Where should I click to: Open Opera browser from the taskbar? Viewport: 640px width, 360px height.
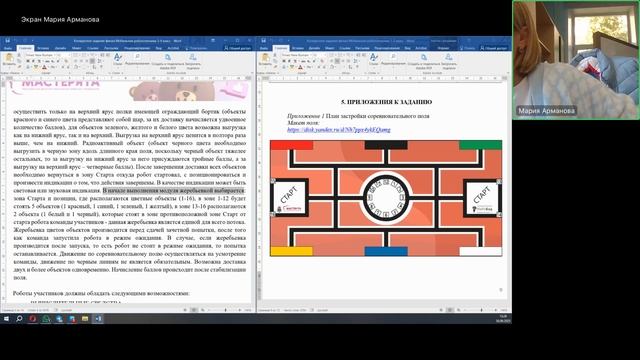pyautogui.click(x=32, y=319)
